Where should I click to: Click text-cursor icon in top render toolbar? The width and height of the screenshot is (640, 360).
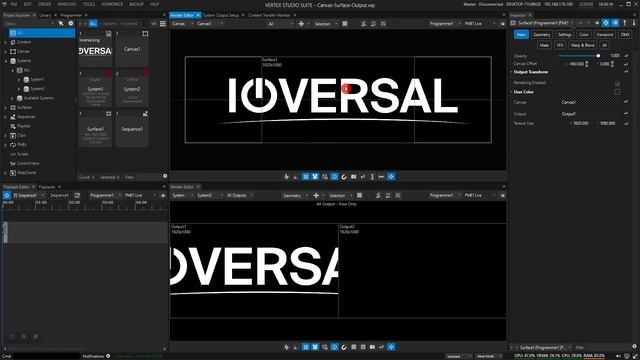coord(372,176)
